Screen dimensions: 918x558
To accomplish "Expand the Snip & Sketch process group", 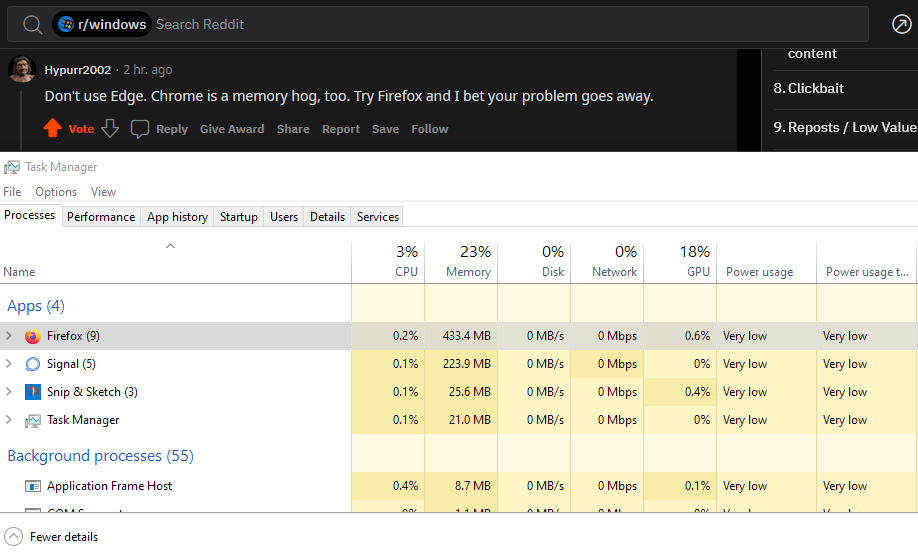I will 9,392.
